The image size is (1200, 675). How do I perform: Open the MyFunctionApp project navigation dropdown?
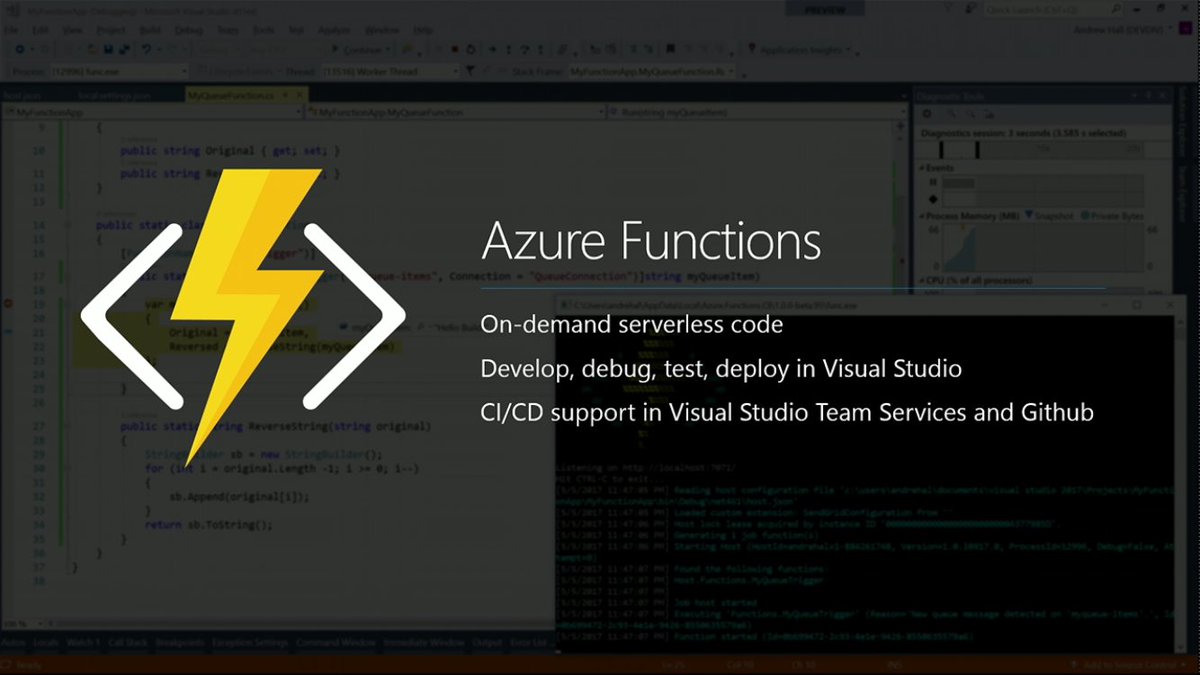point(155,113)
